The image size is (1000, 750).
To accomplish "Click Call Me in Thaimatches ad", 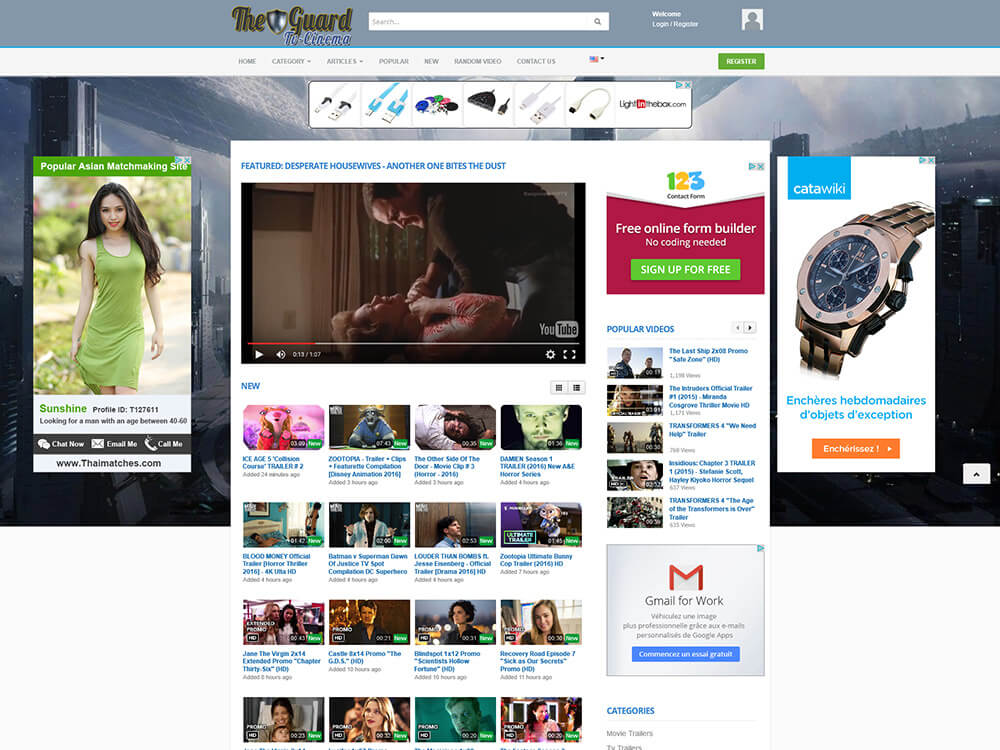I will (164, 444).
